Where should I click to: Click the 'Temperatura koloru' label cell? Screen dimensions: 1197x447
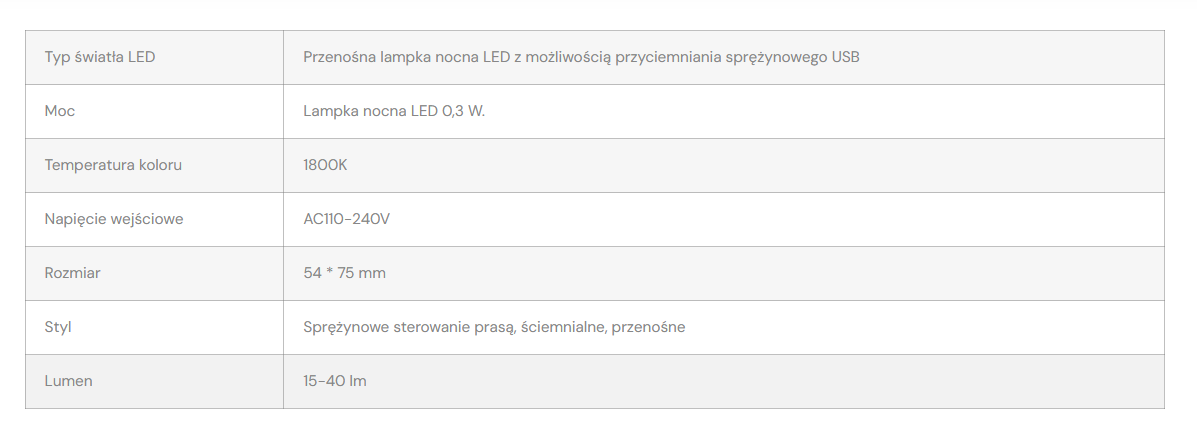click(x=113, y=165)
